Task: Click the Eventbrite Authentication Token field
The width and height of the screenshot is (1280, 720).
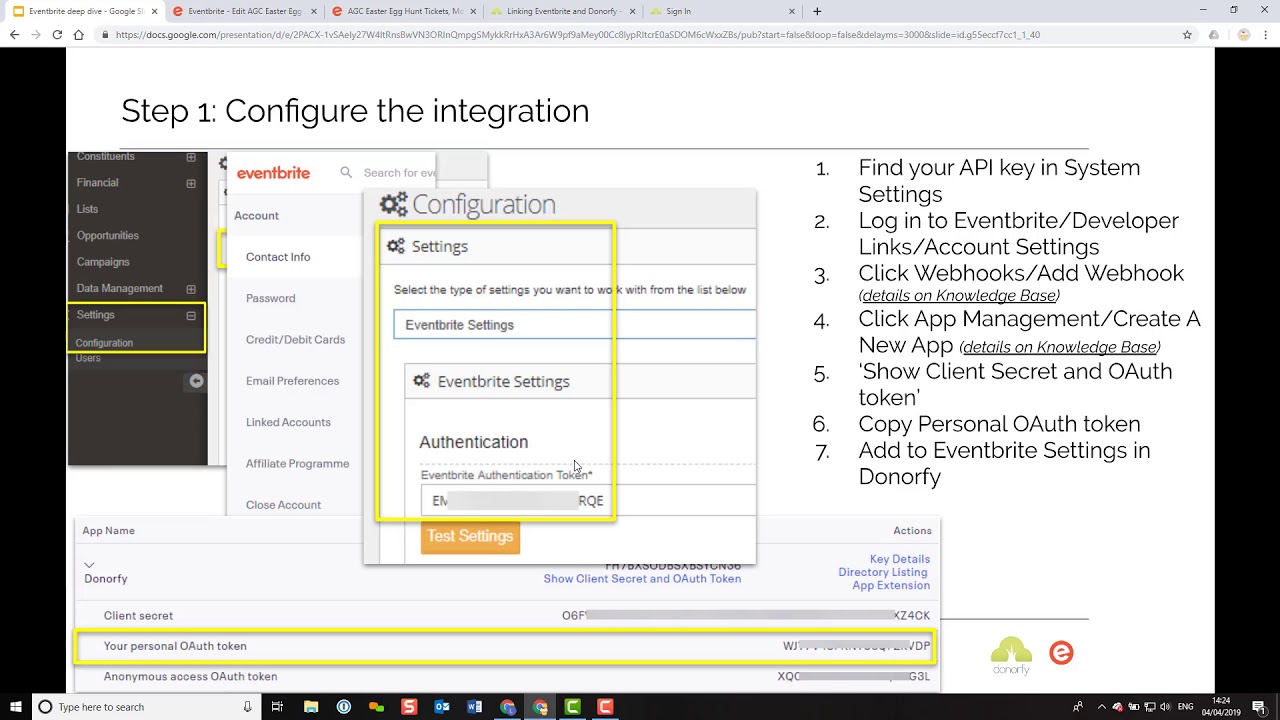Action: [587, 500]
